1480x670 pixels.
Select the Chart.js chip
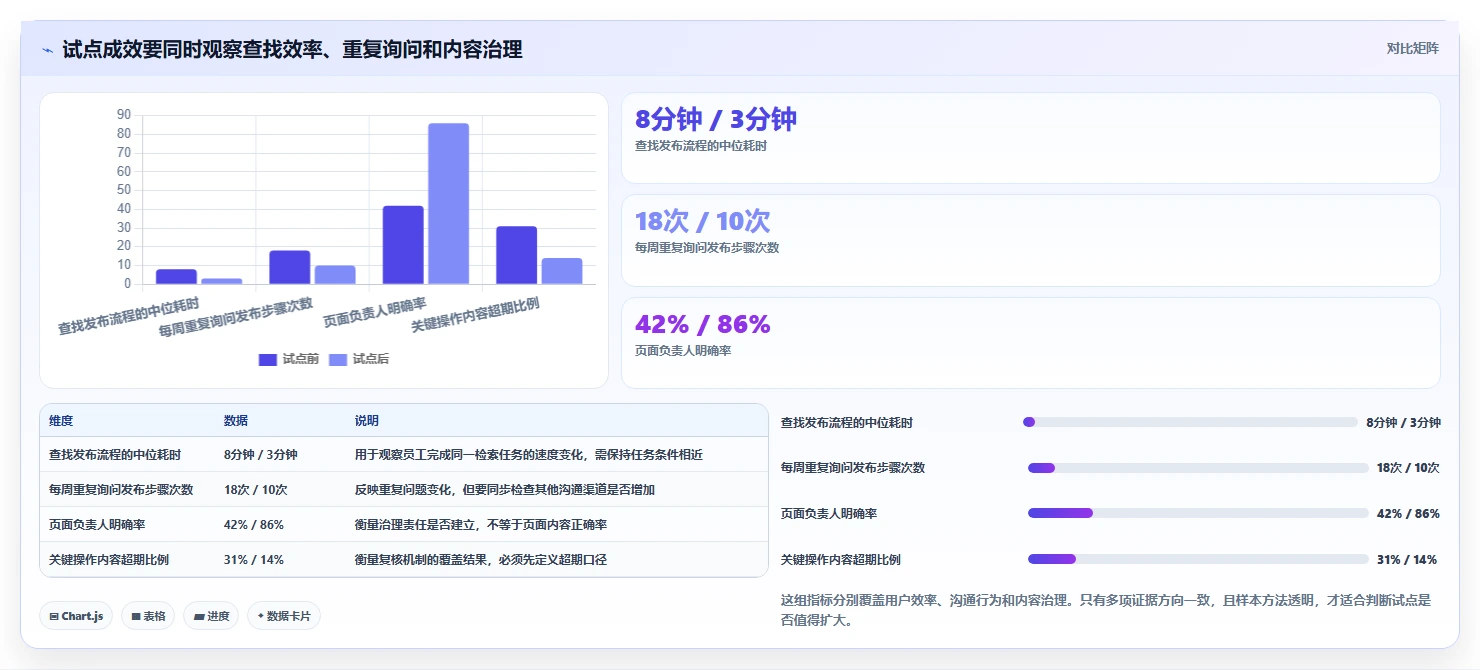pos(76,616)
